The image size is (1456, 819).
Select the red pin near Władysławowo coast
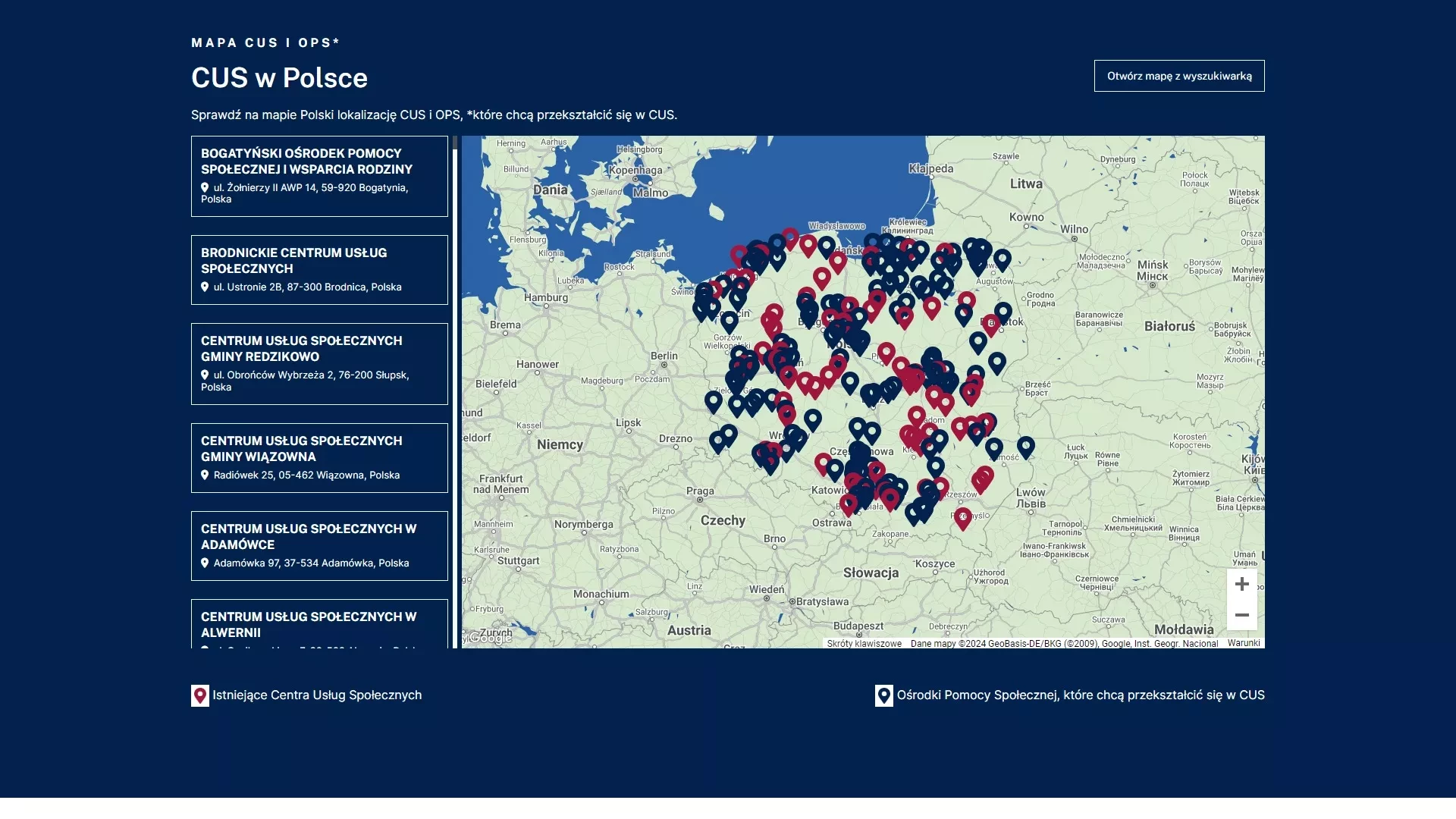tap(790, 239)
